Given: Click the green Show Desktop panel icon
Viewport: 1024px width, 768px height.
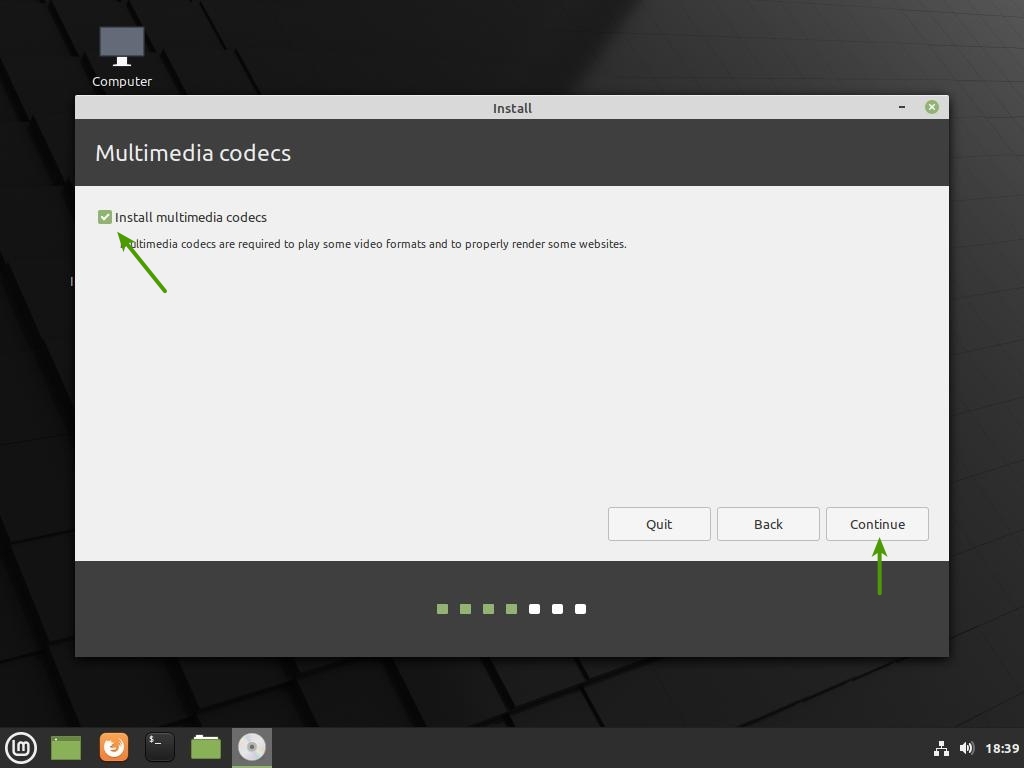Looking at the screenshot, I should tap(66, 747).
